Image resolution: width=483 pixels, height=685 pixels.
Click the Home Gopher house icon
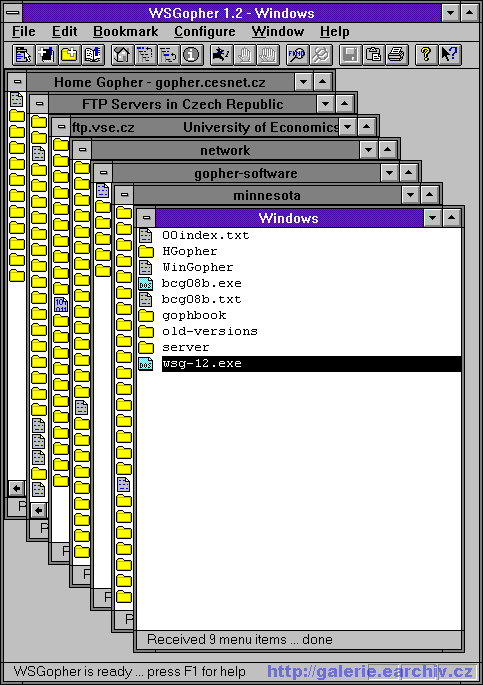coord(122,55)
